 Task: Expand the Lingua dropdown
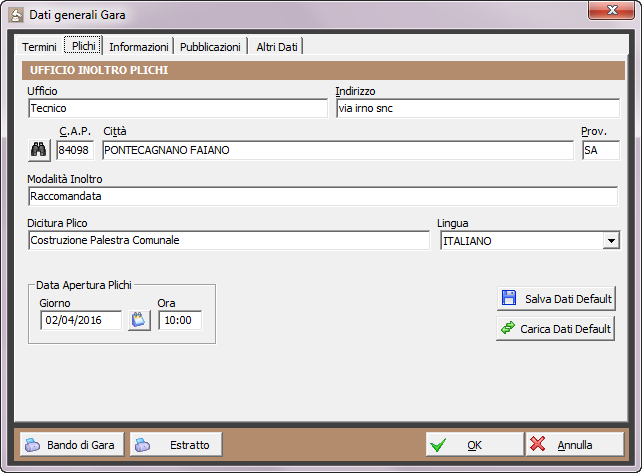(610, 241)
